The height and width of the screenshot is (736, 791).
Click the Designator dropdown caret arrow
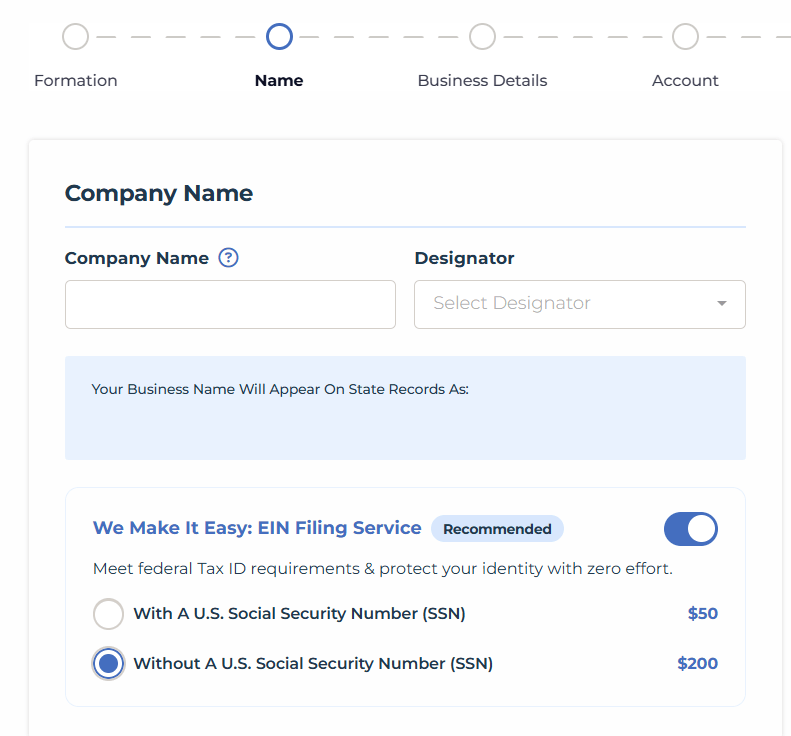722,303
